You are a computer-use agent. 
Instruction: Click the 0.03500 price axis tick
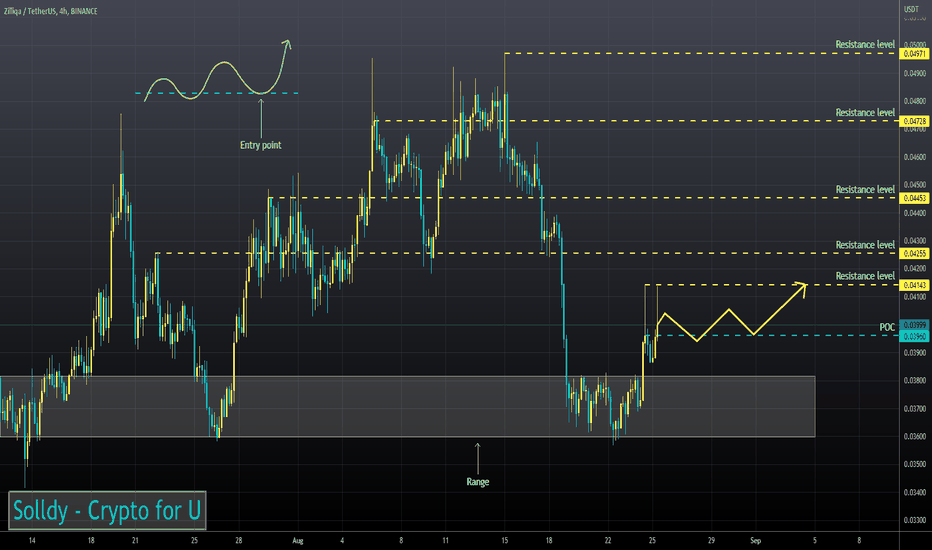[915, 464]
